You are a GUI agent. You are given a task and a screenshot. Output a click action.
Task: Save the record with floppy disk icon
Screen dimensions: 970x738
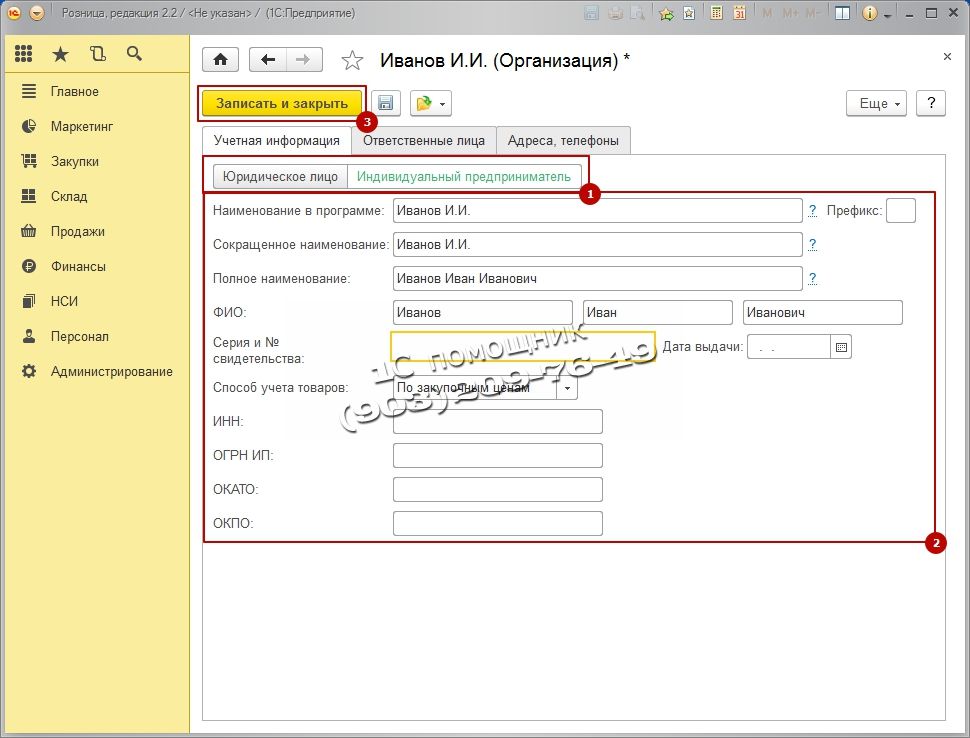click(x=387, y=103)
